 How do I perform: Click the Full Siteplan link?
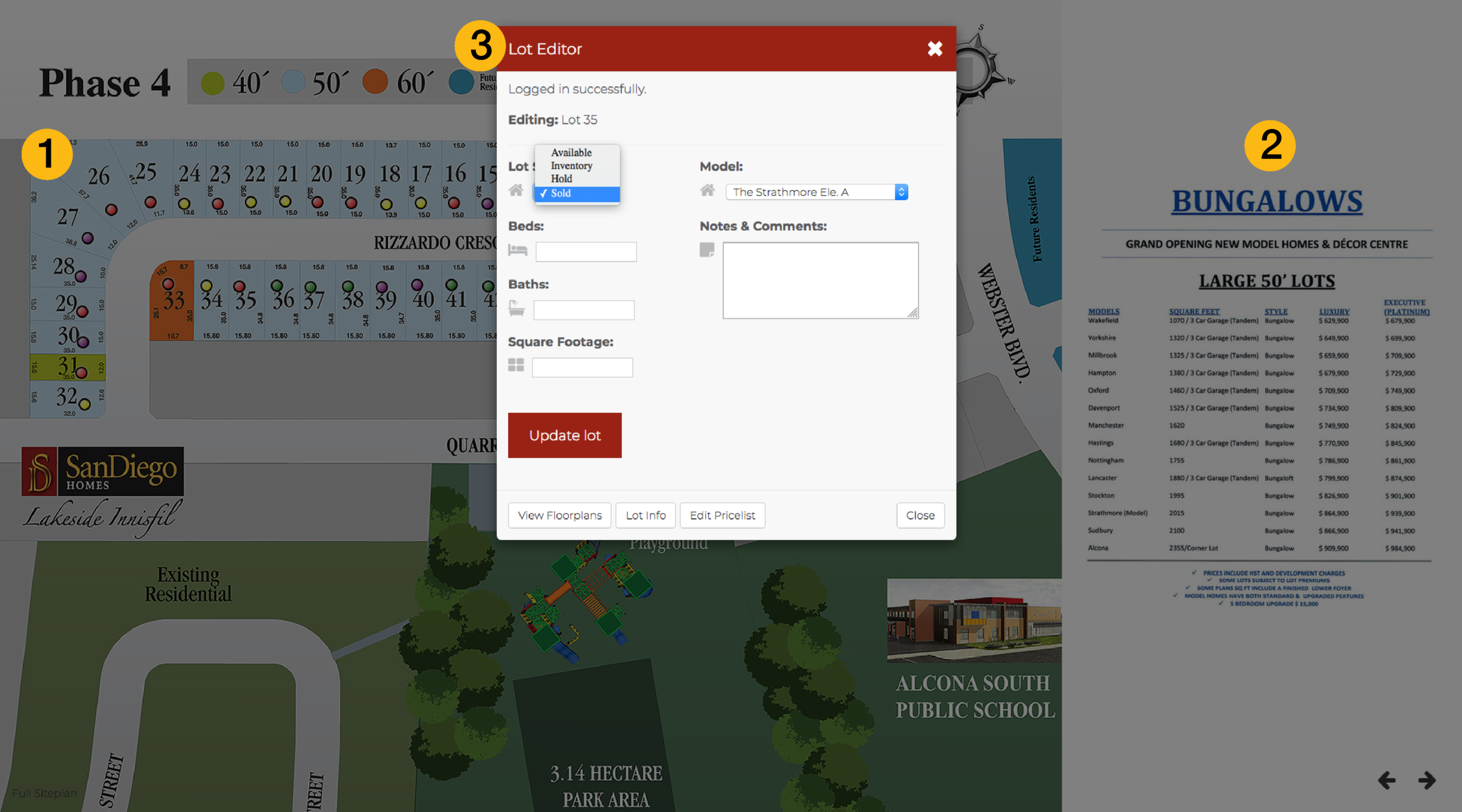[x=44, y=793]
